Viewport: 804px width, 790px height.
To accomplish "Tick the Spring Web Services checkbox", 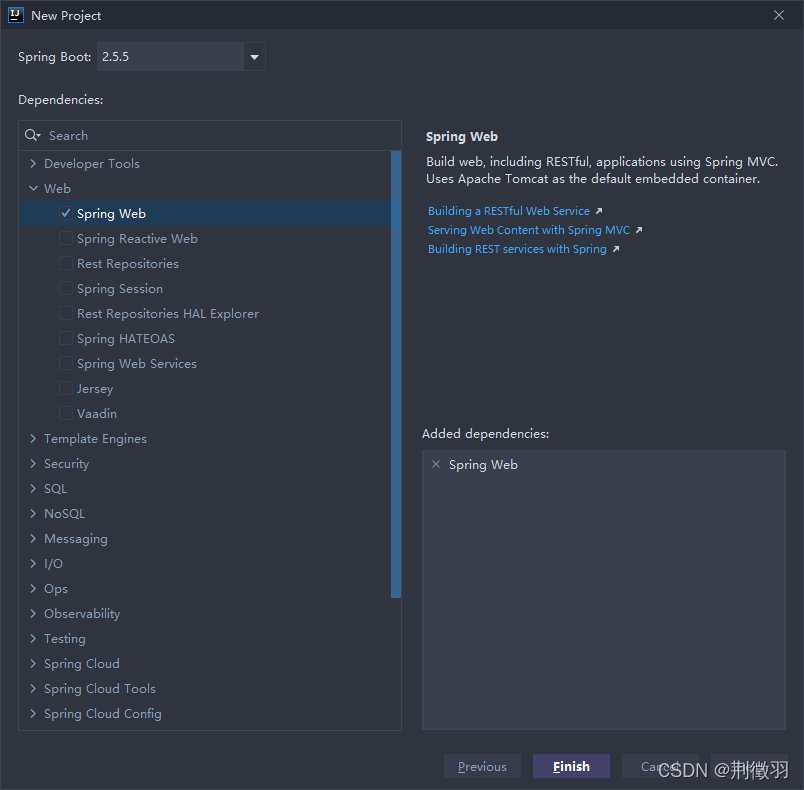I will [x=66, y=363].
